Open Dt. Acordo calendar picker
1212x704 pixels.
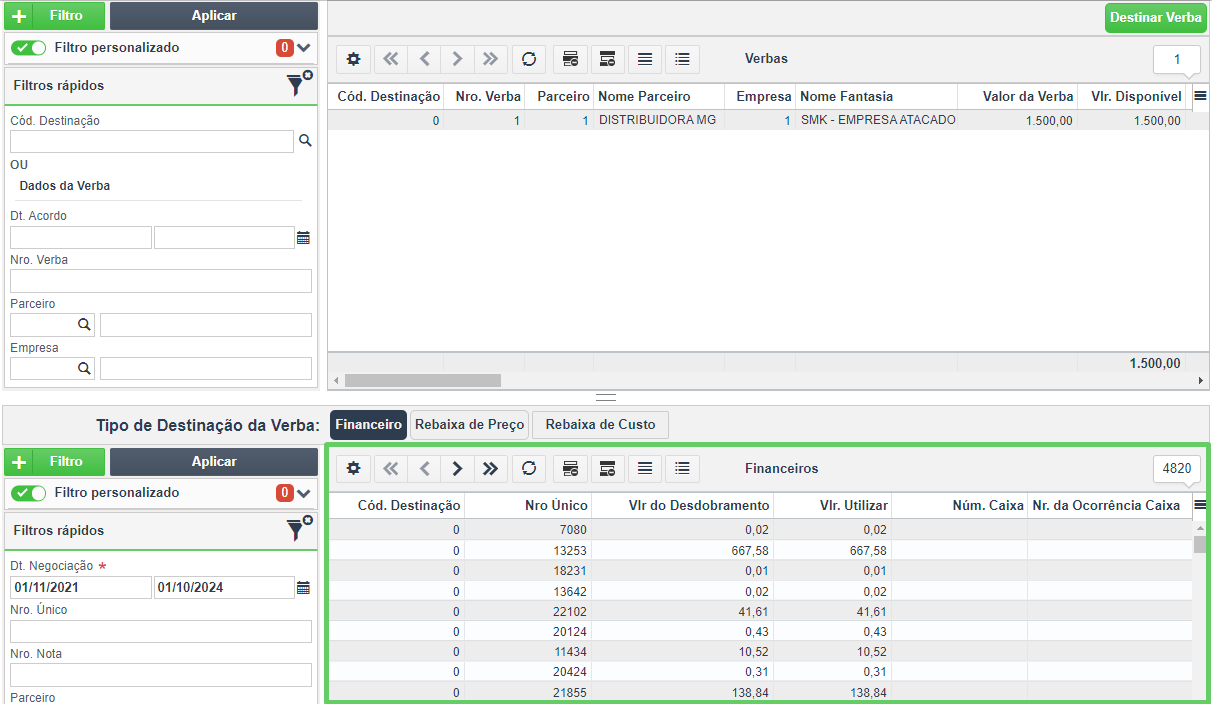(304, 238)
